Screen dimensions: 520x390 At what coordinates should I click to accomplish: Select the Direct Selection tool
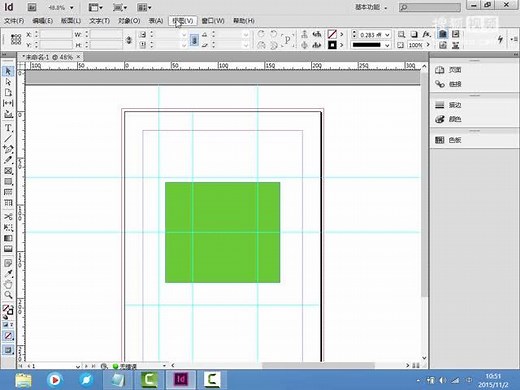[x=8, y=82]
